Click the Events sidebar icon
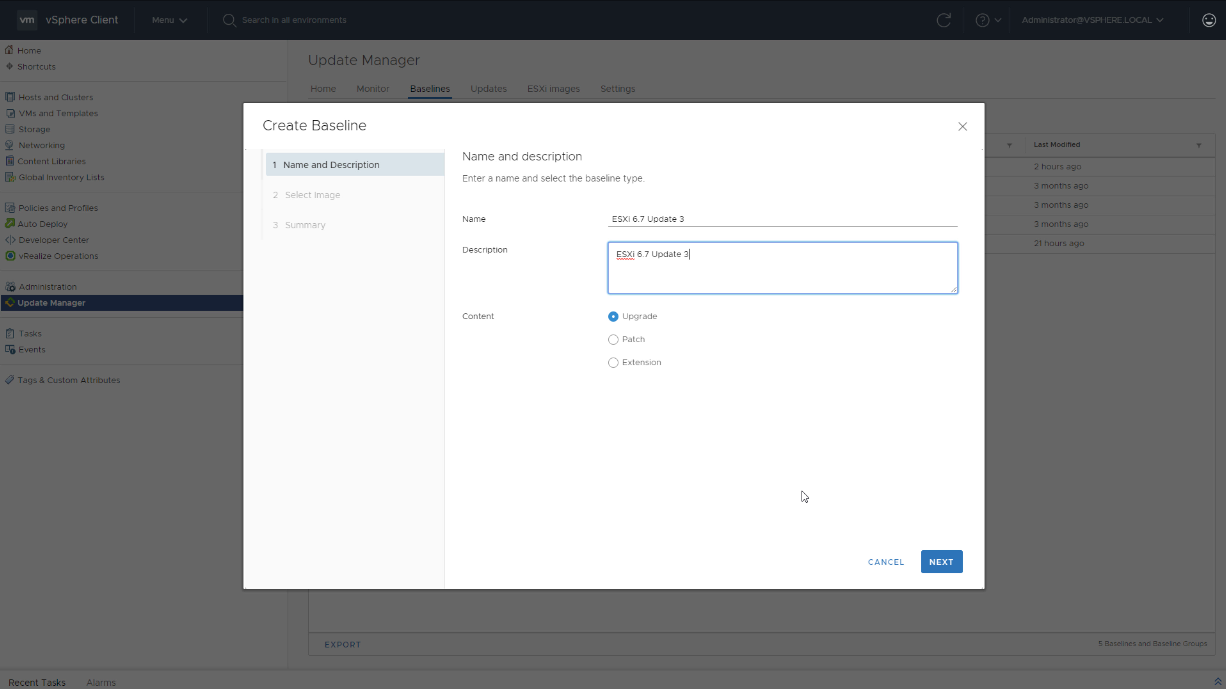Image resolution: width=1226 pixels, height=689 pixels. (x=10, y=350)
